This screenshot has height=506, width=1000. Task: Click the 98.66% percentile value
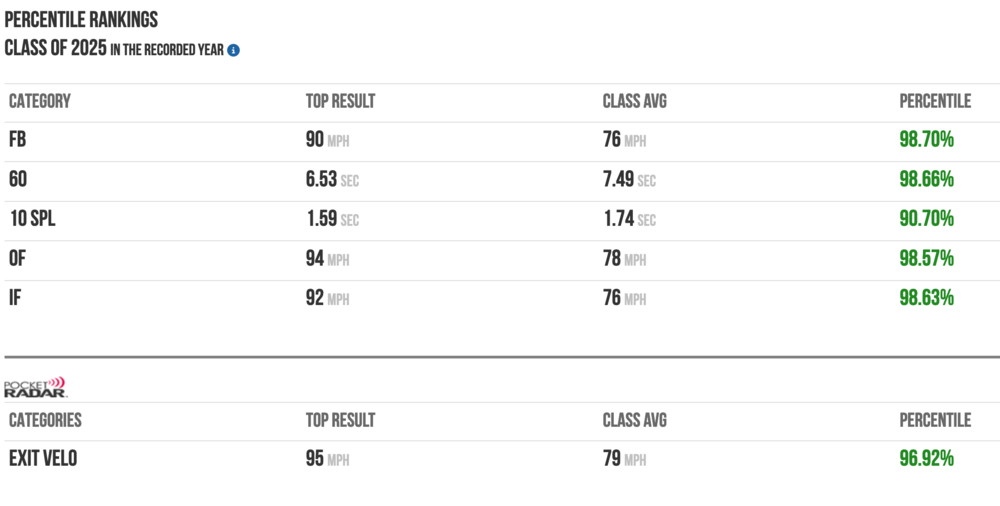coord(926,180)
